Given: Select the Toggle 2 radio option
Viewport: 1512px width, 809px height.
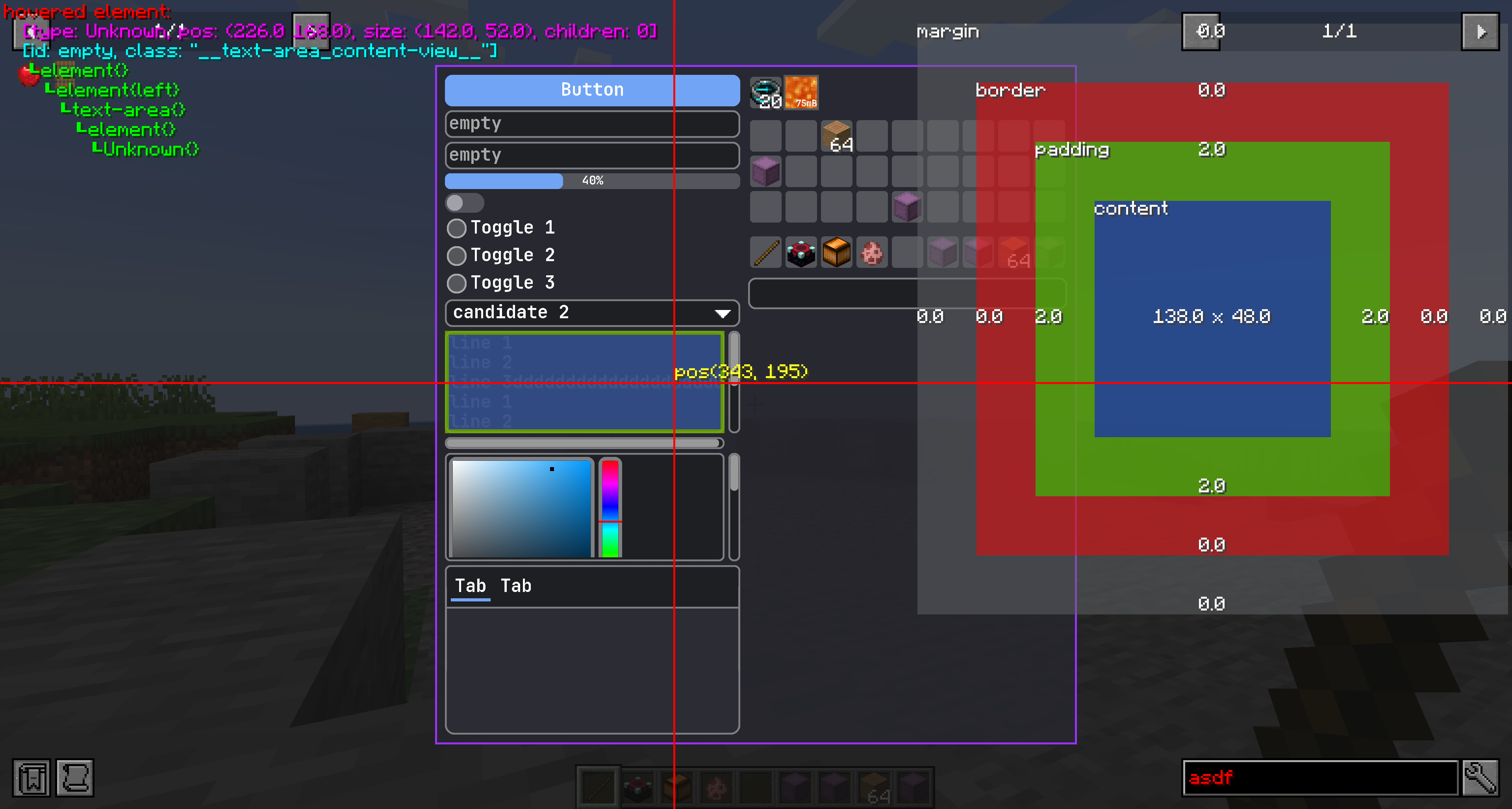Looking at the screenshot, I should tap(457, 255).
